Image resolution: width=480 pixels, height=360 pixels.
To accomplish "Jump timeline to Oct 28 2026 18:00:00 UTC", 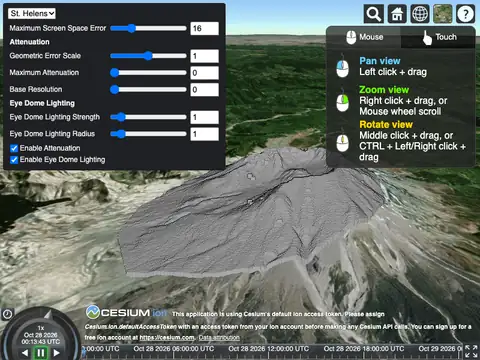I will [364, 349].
